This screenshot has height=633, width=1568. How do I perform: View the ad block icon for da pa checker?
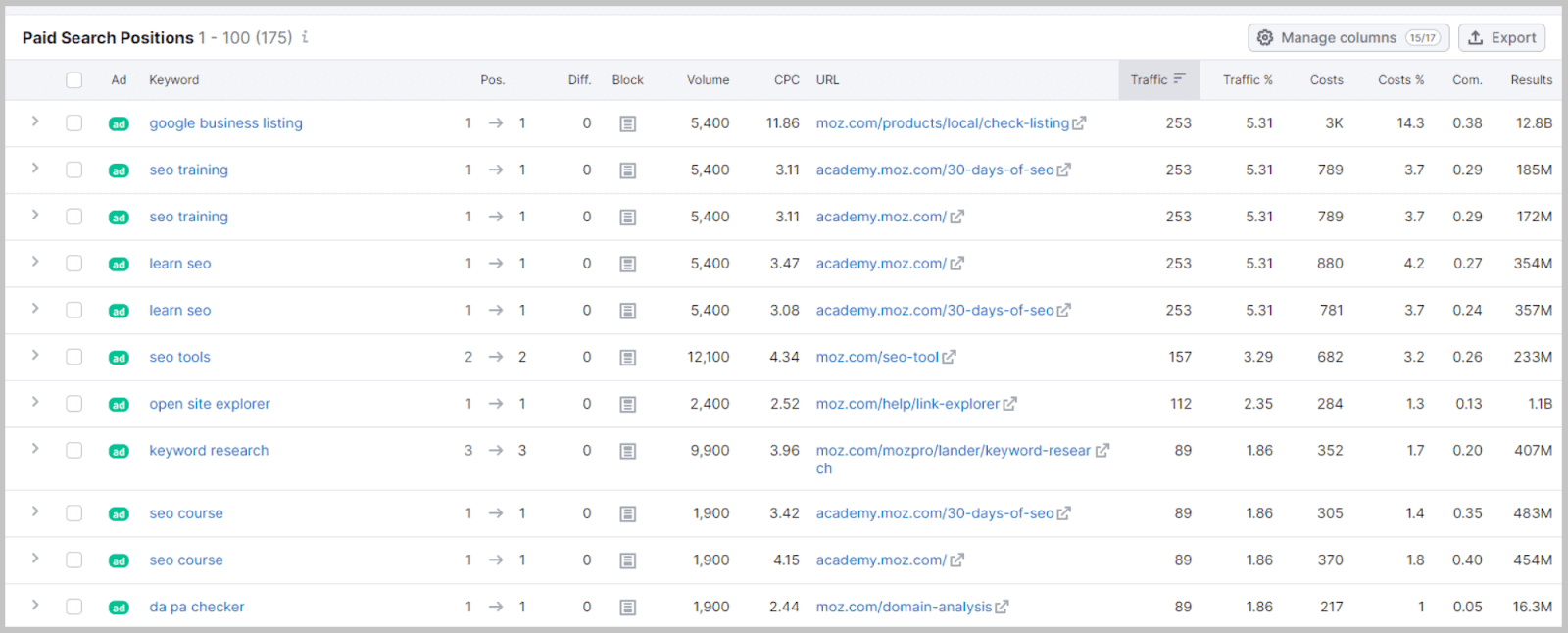point(628,608)
